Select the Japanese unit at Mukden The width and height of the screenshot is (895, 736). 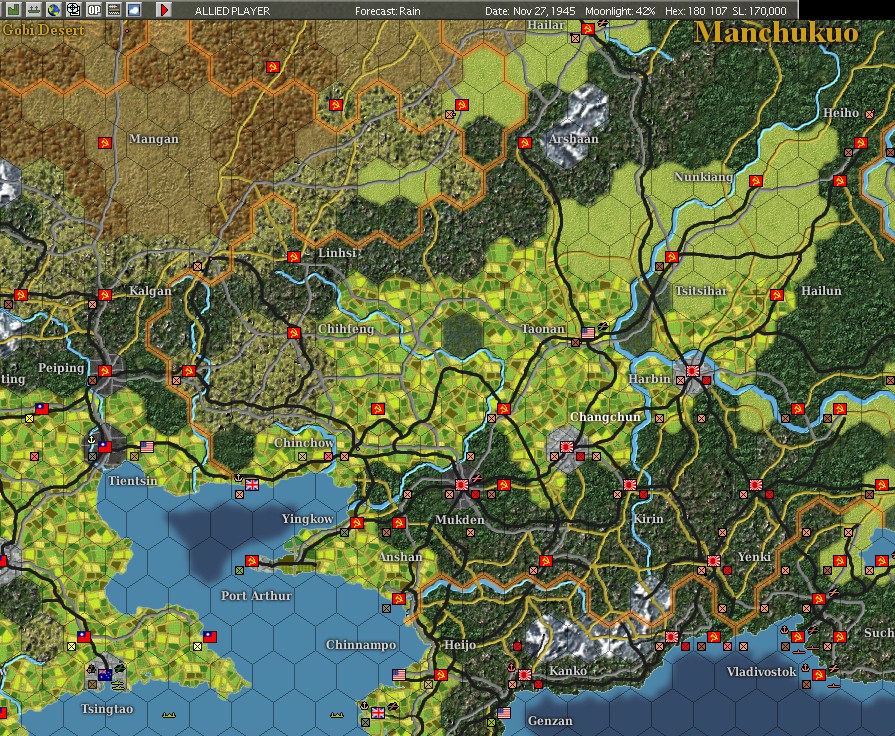coord(462,485)
